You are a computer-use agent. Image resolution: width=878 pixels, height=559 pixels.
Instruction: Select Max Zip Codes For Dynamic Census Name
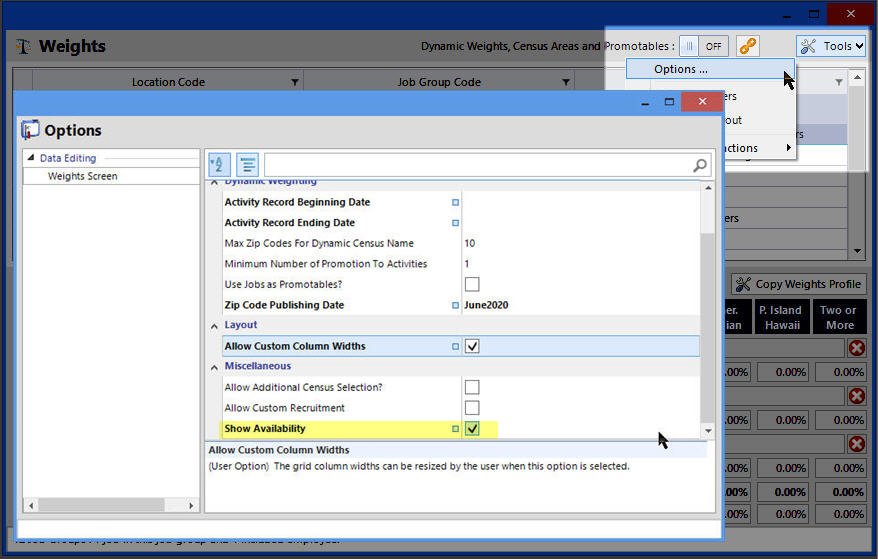pos(319,243)
